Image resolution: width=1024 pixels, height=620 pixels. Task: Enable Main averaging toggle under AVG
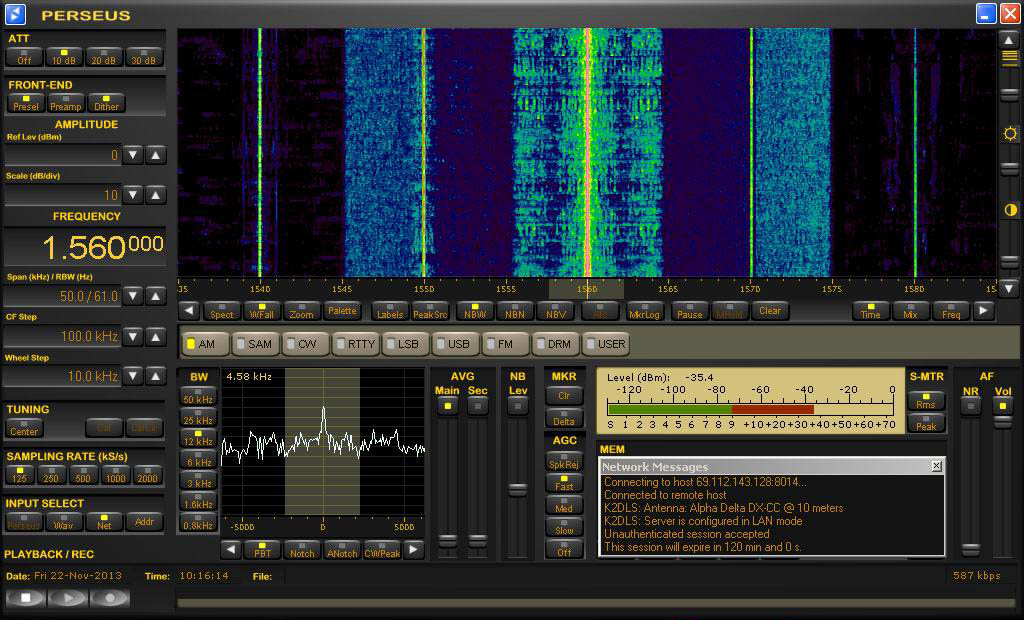(447, 406)
